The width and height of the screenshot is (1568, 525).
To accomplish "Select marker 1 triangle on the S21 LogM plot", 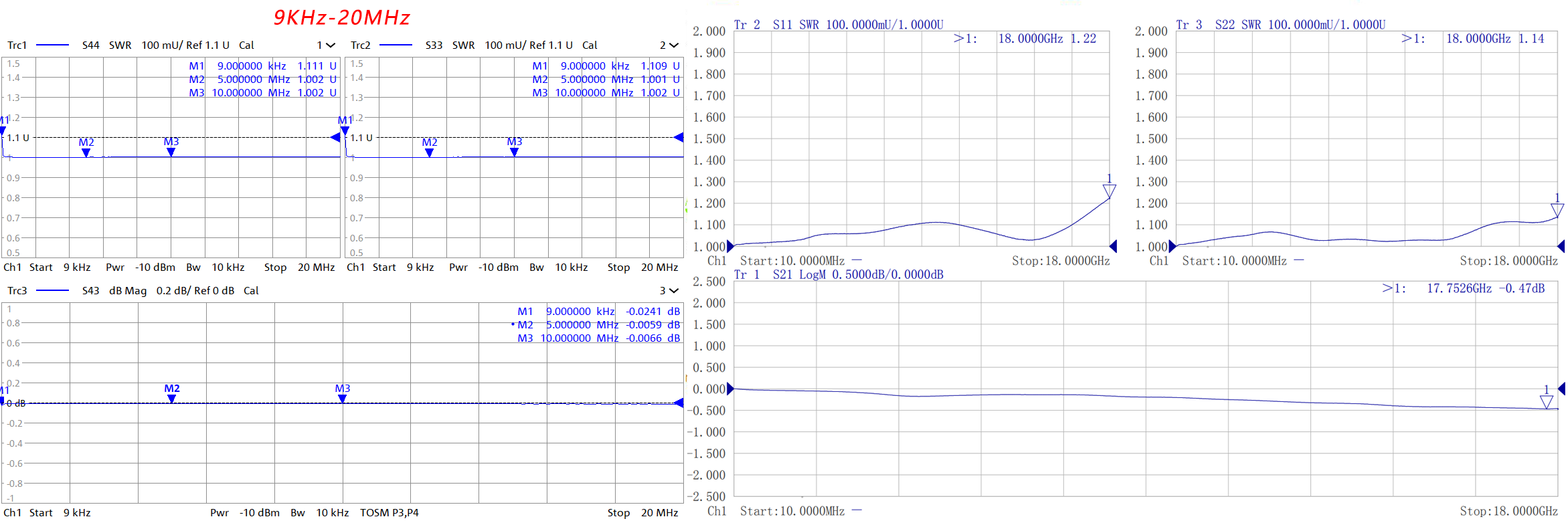I will pos(1547,401).
